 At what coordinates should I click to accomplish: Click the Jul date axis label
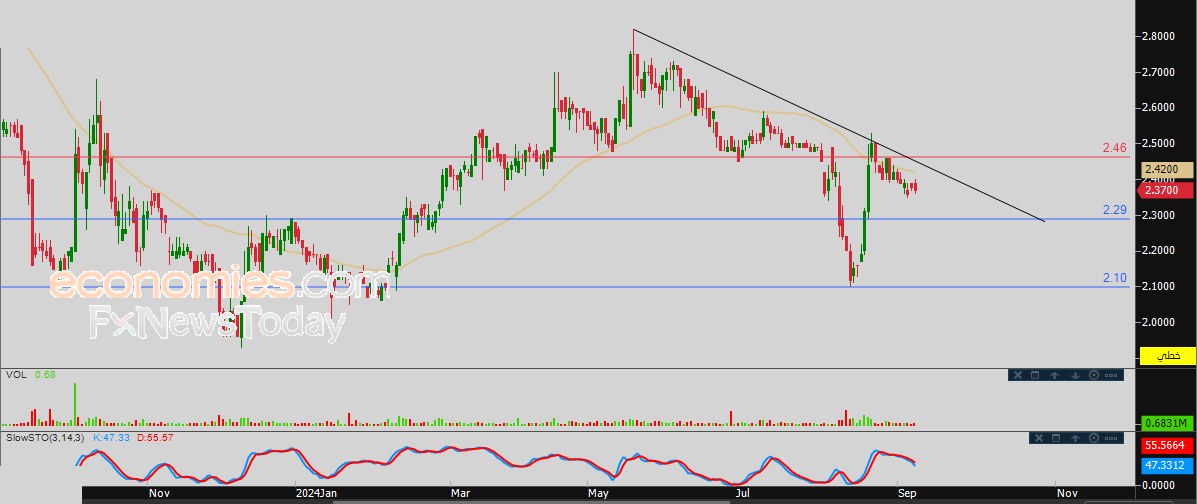745,493
